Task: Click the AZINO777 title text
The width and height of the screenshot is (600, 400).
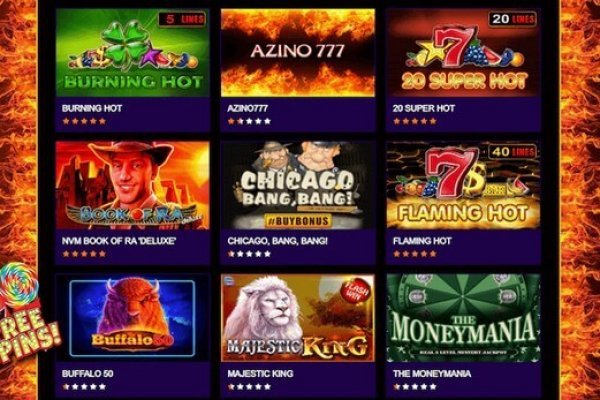Action: (x=247, y=108)
